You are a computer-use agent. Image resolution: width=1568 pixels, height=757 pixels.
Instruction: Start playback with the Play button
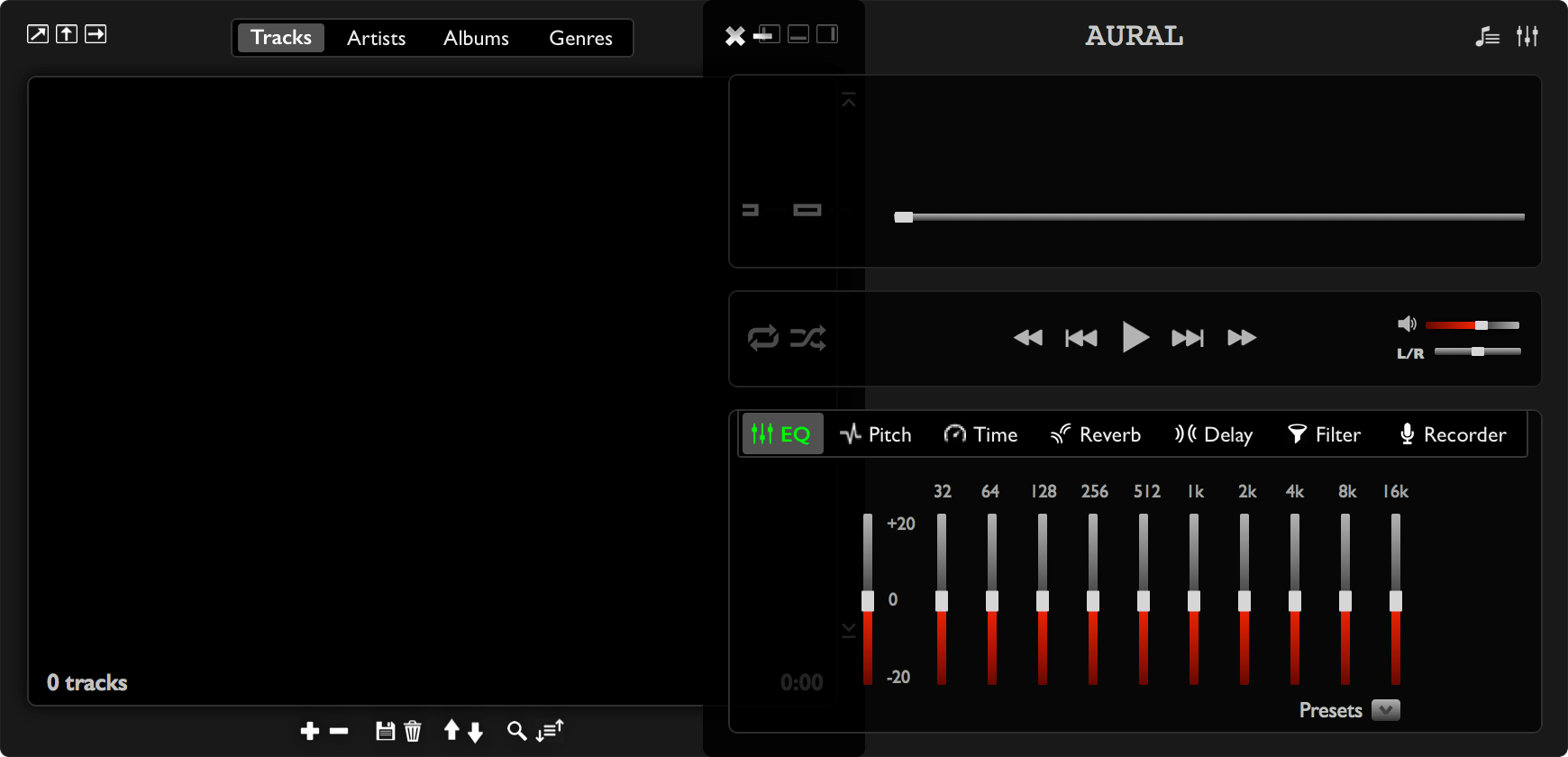point(1135,338)
